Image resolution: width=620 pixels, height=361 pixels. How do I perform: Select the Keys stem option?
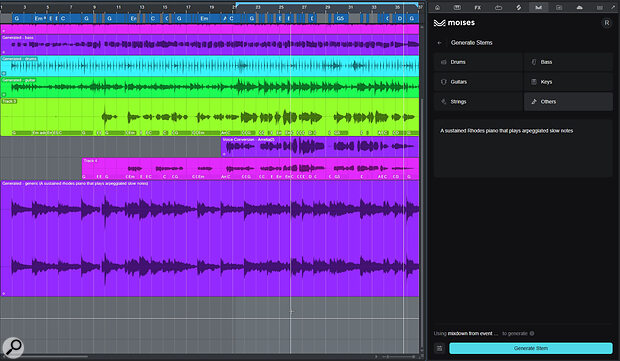[568, 82]
